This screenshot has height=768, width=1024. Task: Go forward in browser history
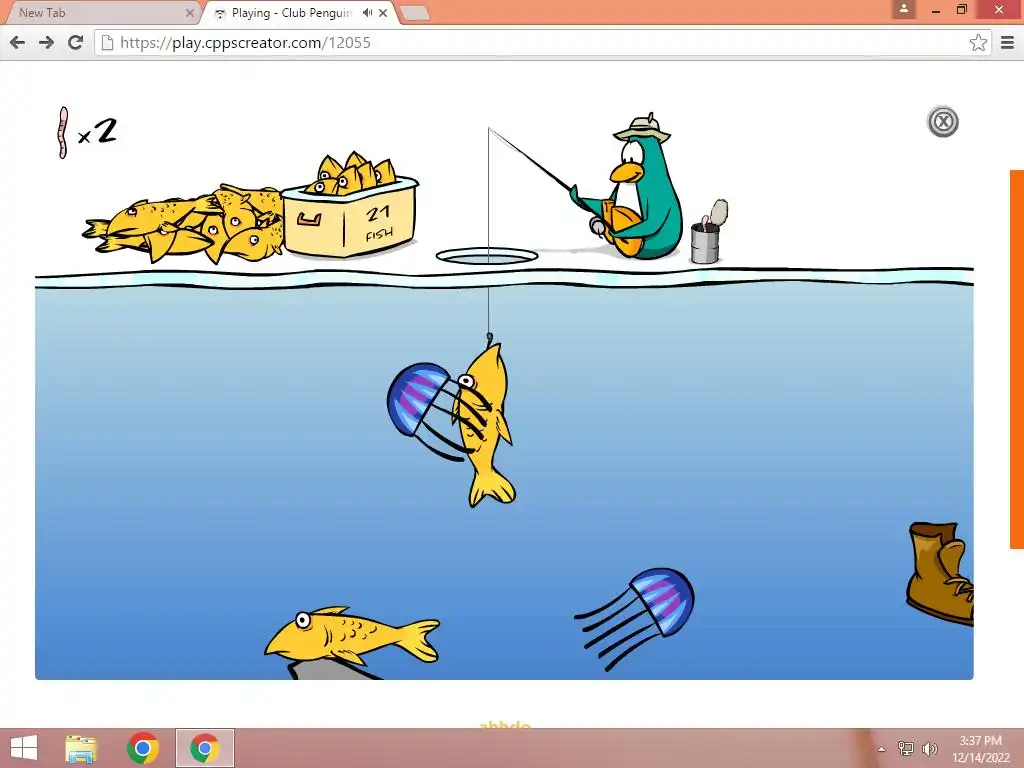pos(46,42)
